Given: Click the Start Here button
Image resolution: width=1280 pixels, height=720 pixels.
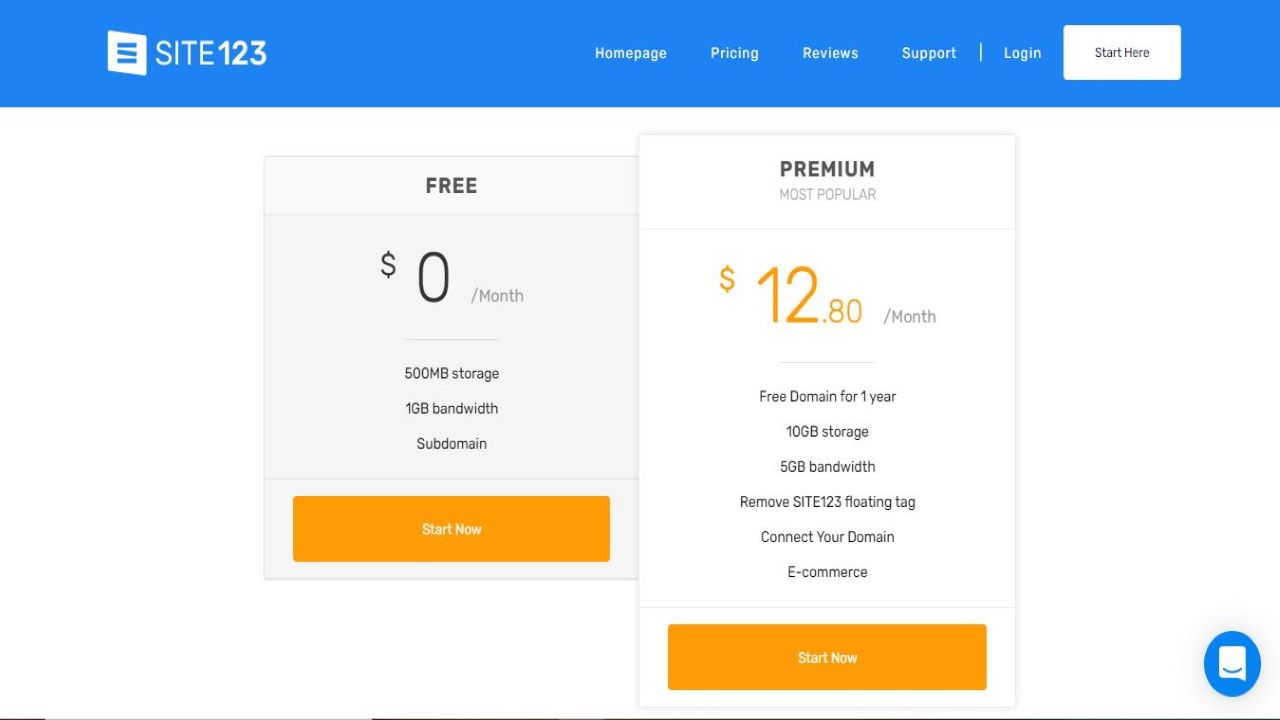Looking at the screenshot, I should [x=1121, y=52].
